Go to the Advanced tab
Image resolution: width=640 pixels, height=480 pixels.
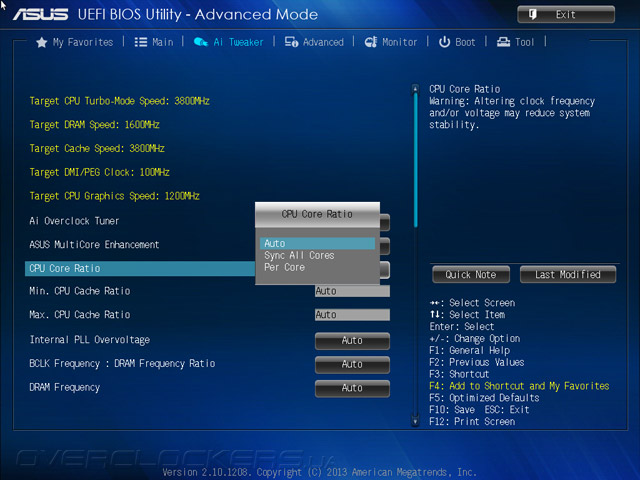314,42
